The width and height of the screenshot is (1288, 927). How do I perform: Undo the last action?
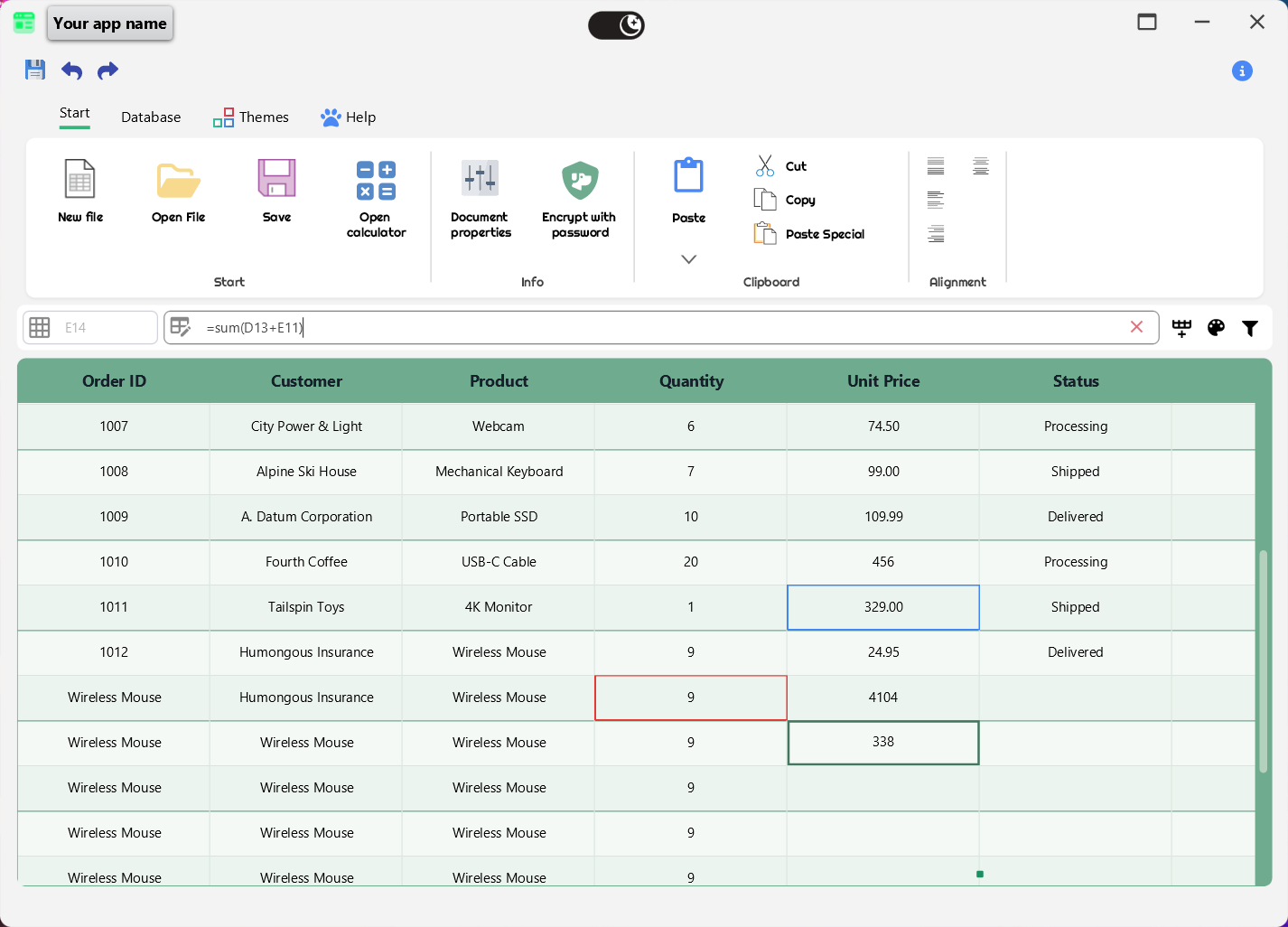coord(72,70)
